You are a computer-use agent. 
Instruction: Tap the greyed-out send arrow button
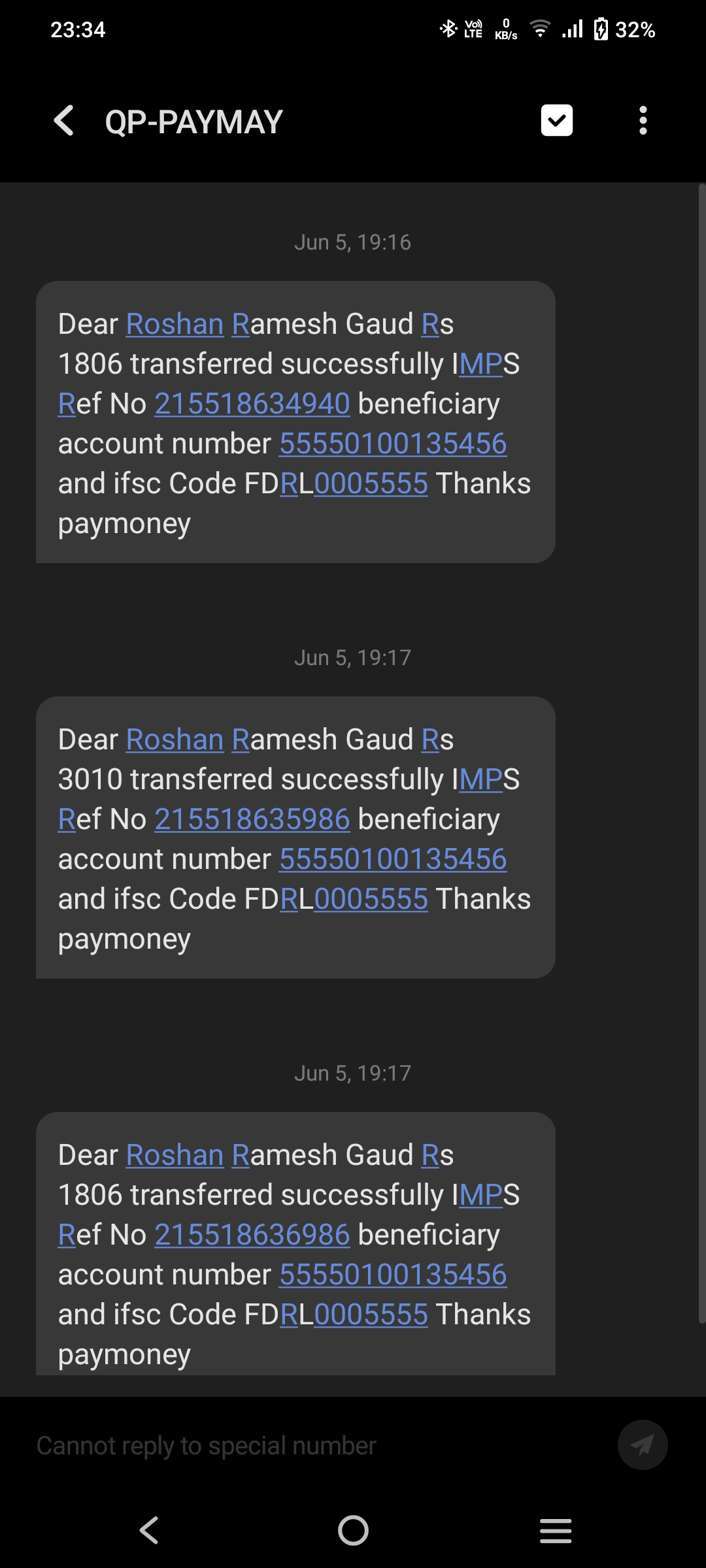(x=643, y=1445)
